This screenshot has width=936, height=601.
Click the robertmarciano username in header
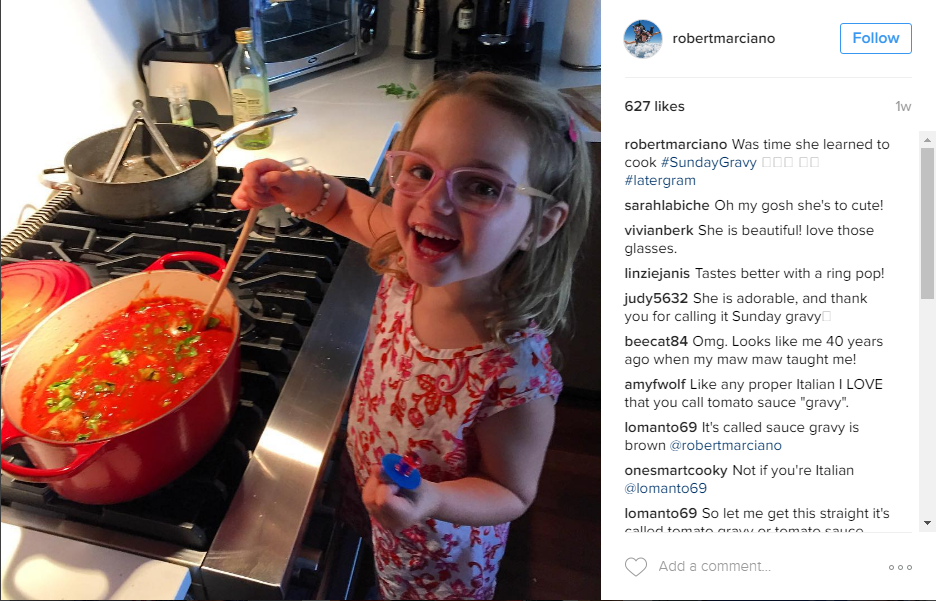723,38
